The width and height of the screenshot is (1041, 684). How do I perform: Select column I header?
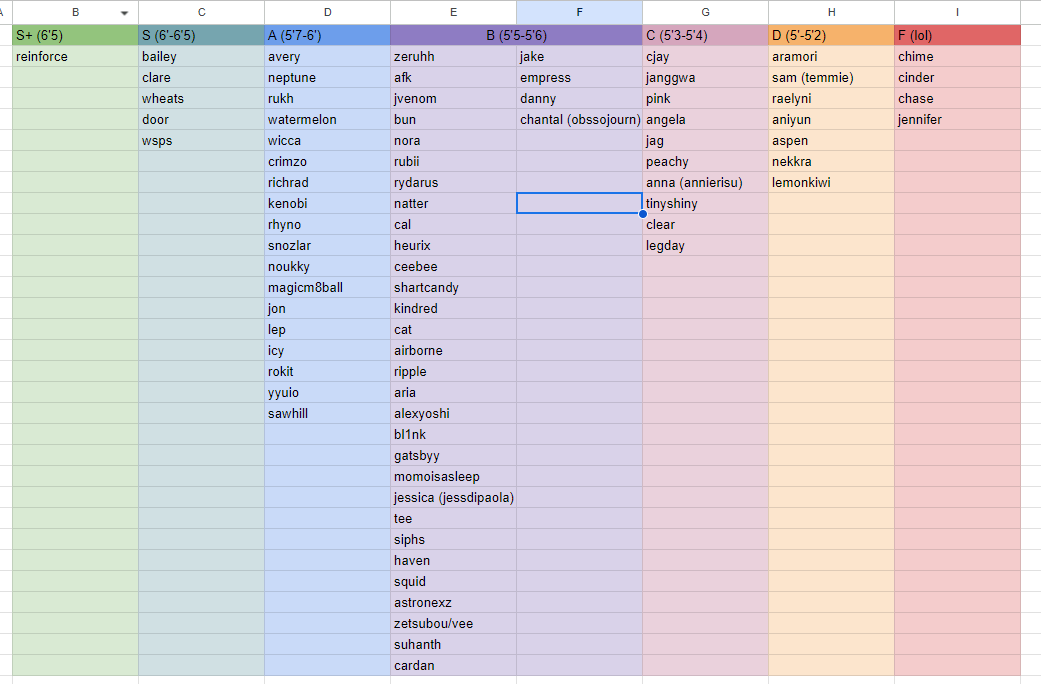957,12
